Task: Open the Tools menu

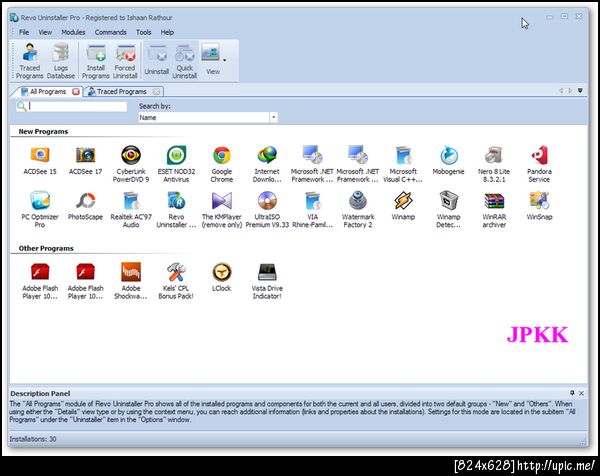Action: (143, 32)
